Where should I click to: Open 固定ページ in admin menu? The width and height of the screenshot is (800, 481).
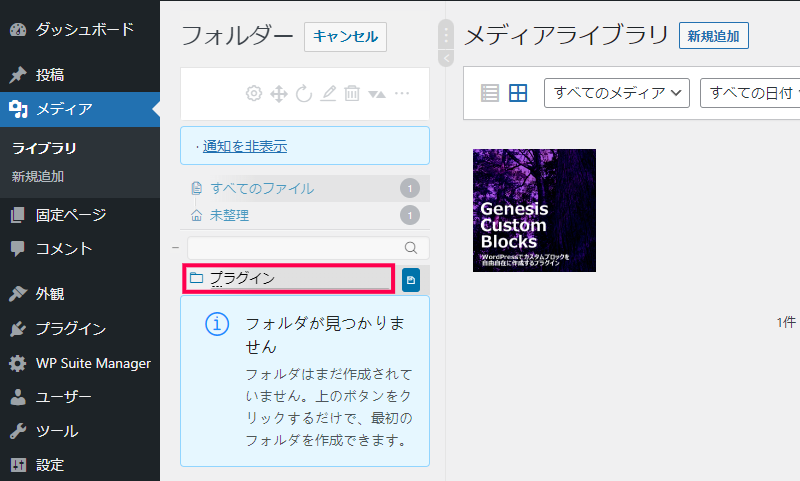coord(80,215)
